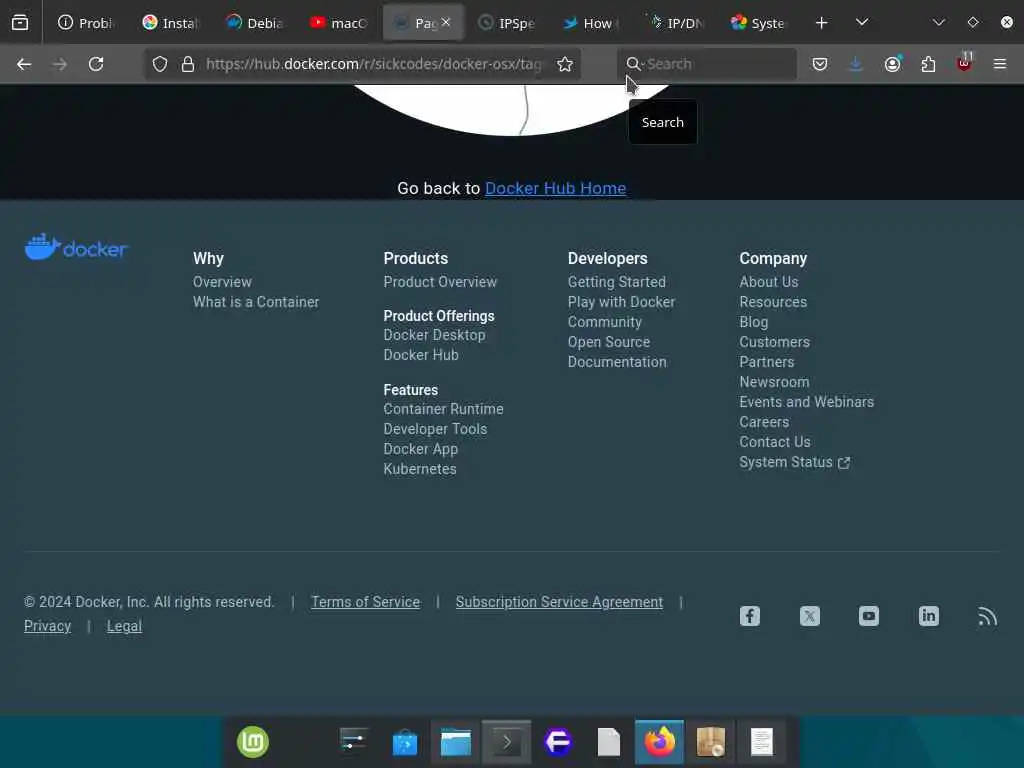Image resolution: width=1024 pixels, height=768 pixels.
Task: Open Docker's RSS feed icon
Action: pyautogui.click(x=987, y=616)
